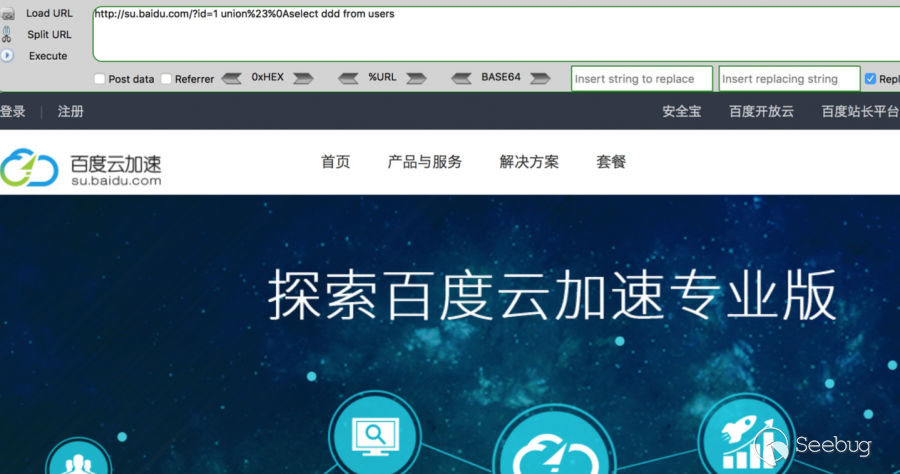Click right arrow beside BASE64
This screenshot has width=900, height=474.
(x=540, y=78)
